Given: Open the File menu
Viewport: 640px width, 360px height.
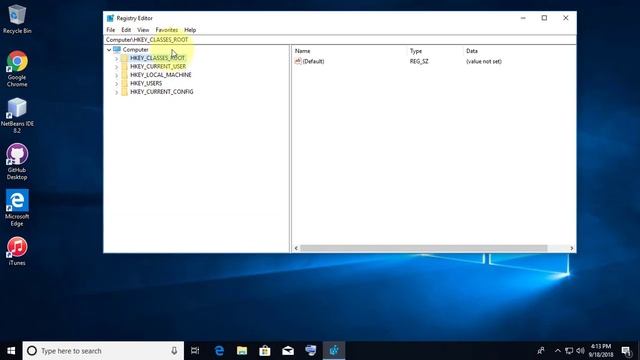Looking at the screenshot, I should tap(111, 30).
